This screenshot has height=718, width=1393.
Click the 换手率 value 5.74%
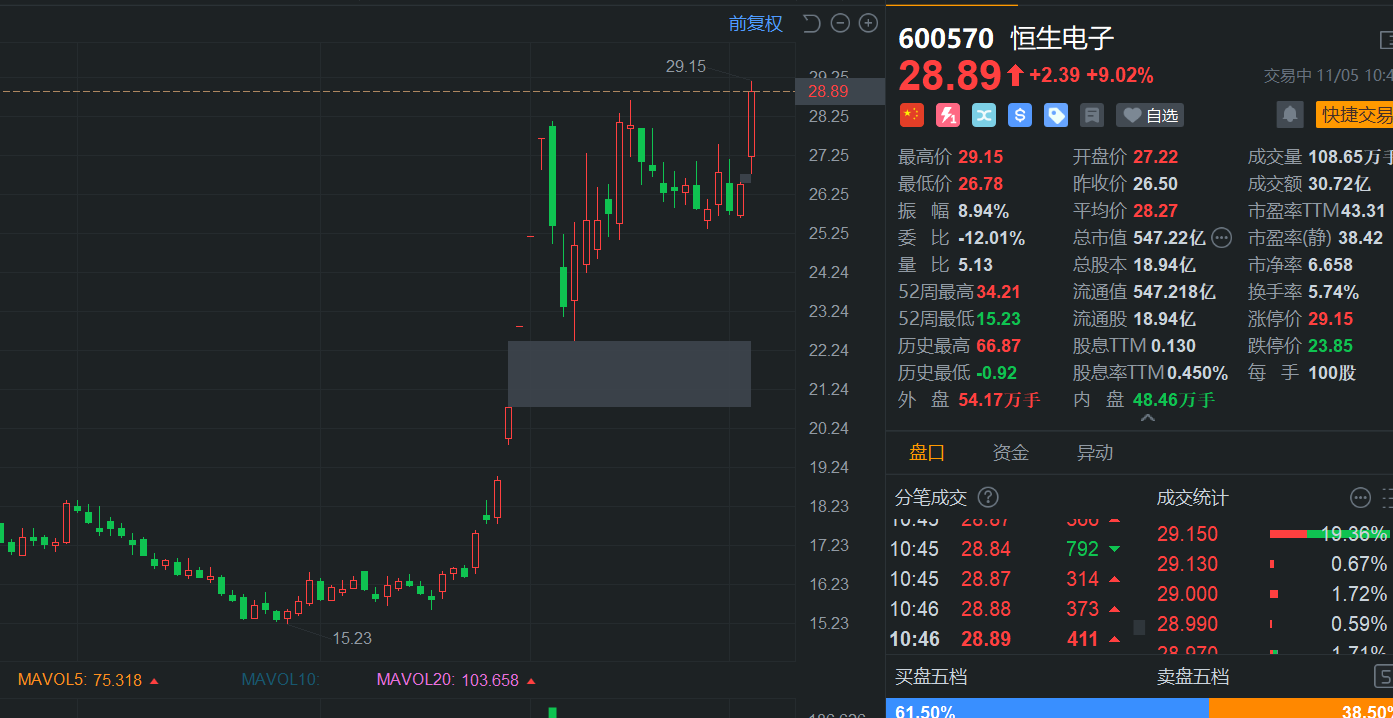click(x=1331, y=292)
